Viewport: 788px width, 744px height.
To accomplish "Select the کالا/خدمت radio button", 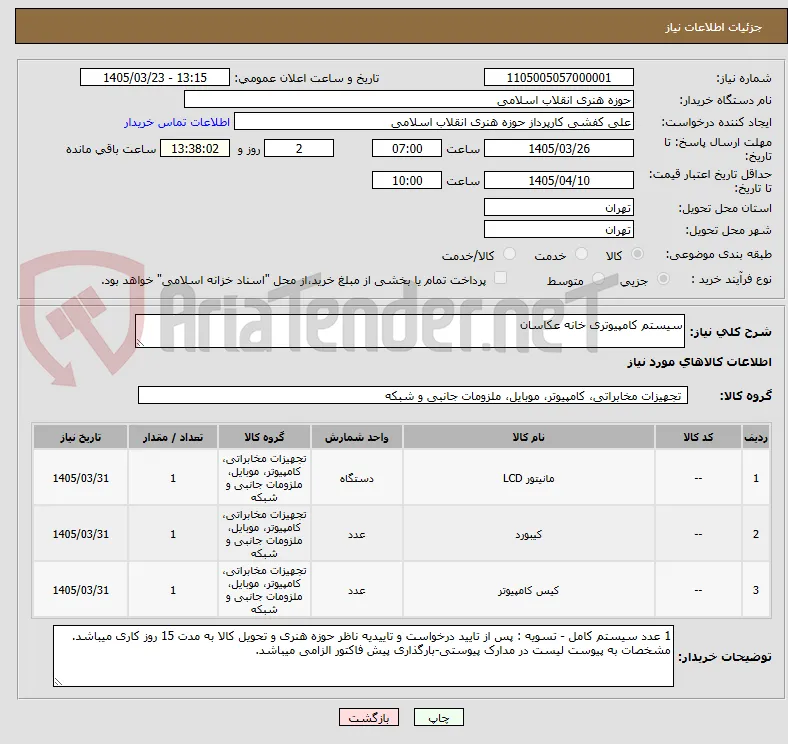I will [510, 254].
